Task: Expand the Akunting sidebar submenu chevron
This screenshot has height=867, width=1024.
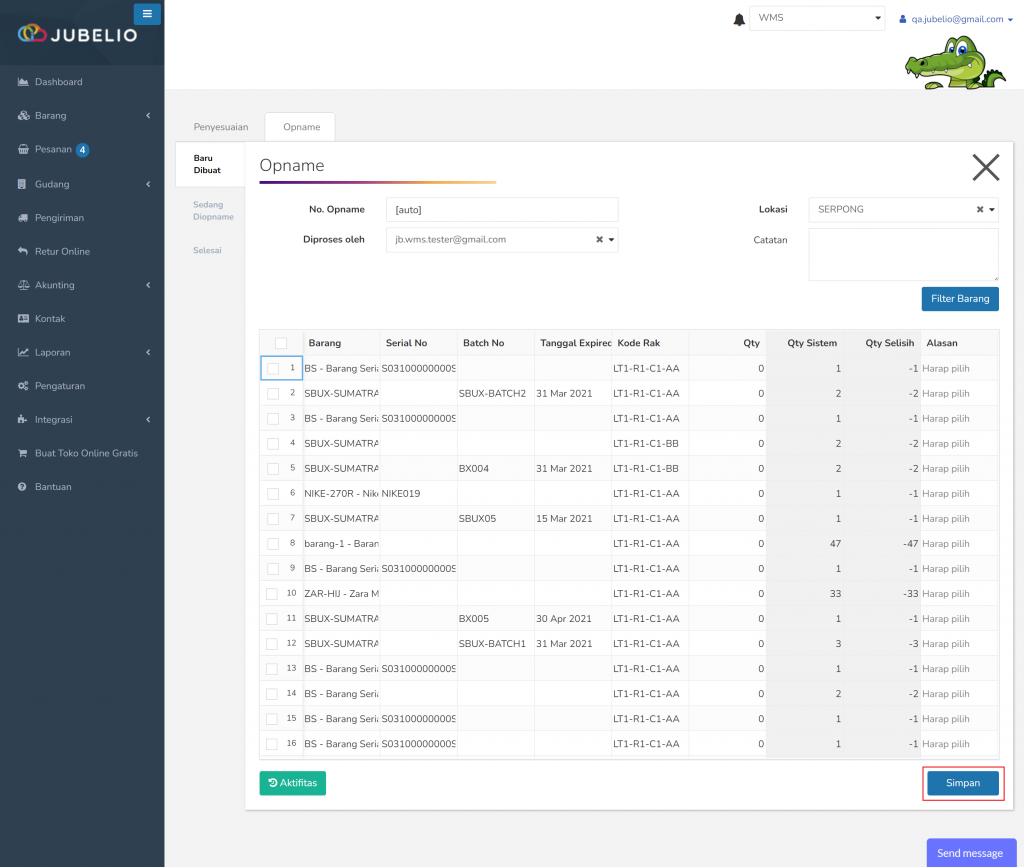Action: click(x=148, y=285)
